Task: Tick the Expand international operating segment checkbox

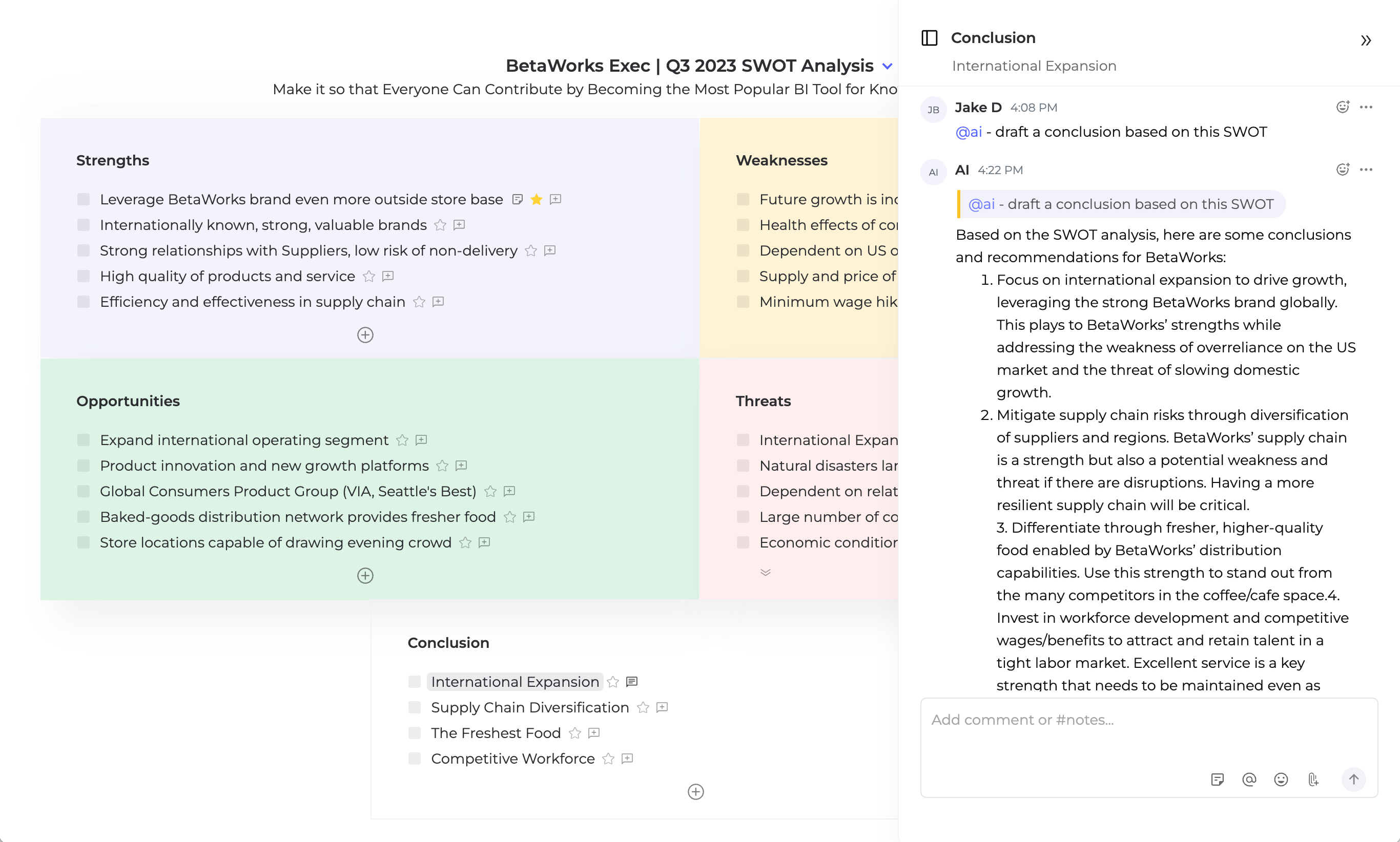Action: pyautogui.click(x=84, y=440)
